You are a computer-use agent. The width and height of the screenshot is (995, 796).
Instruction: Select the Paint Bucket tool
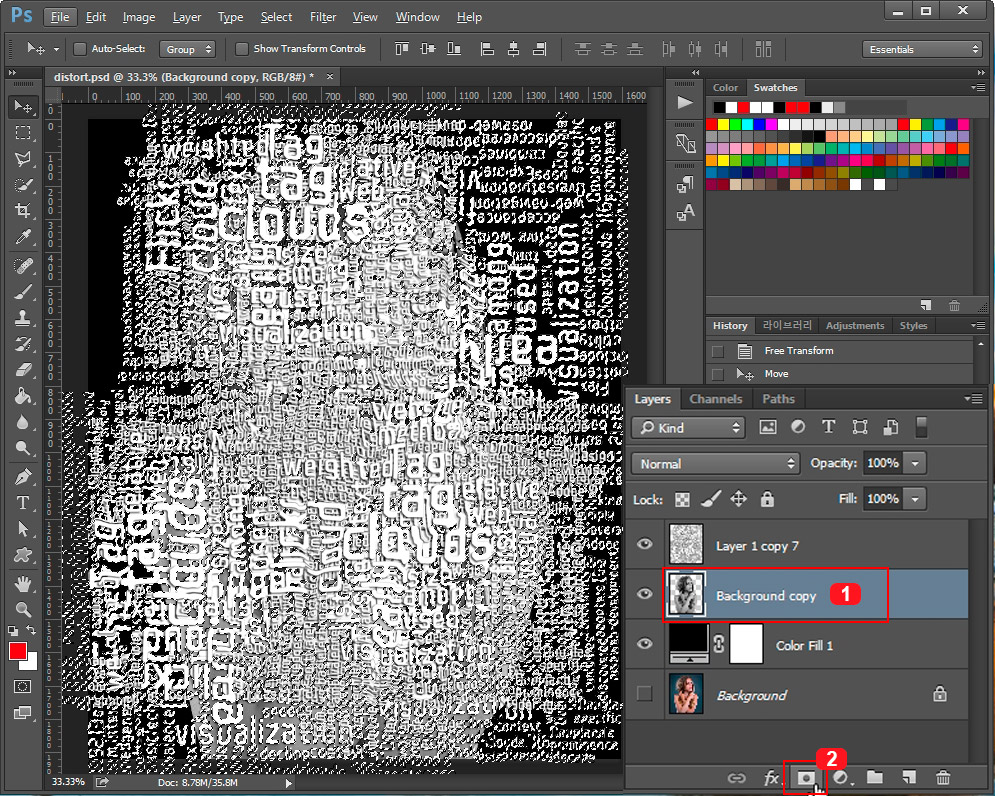point(23,396)
